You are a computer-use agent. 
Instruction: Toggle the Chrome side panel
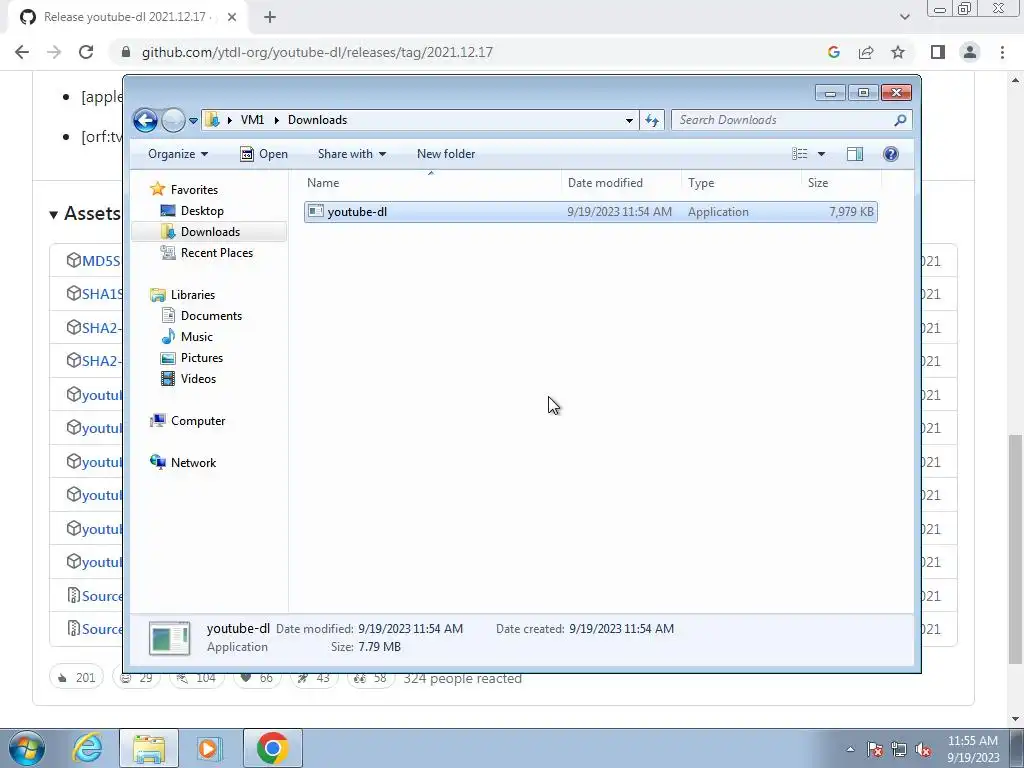point(938,52)
